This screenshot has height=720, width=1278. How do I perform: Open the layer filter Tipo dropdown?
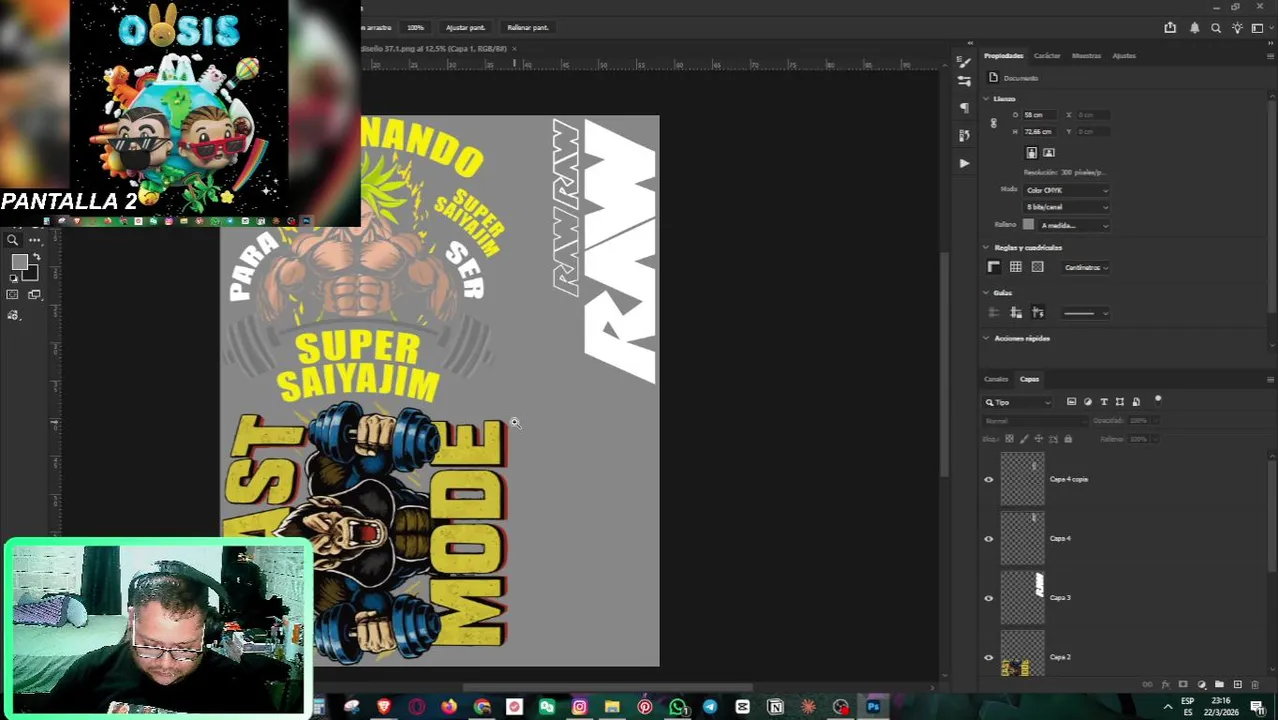pyautogui.click(x=1018, y=402)
